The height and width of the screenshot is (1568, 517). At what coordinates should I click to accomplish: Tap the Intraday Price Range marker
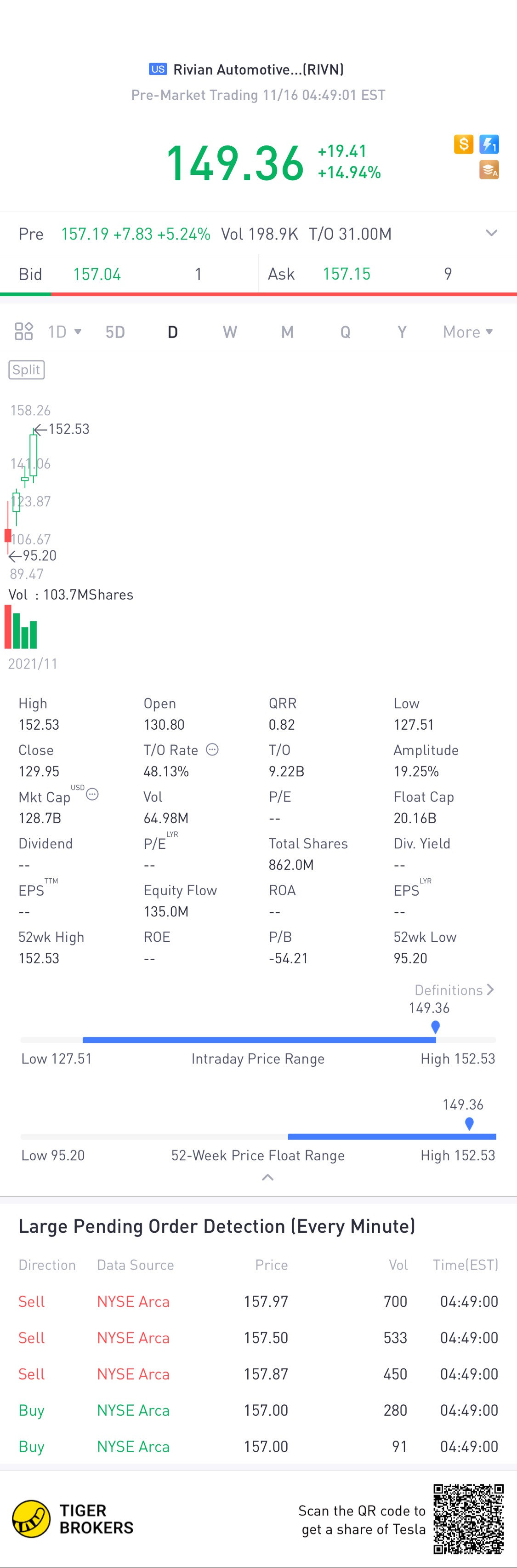tap(436, 1027)
